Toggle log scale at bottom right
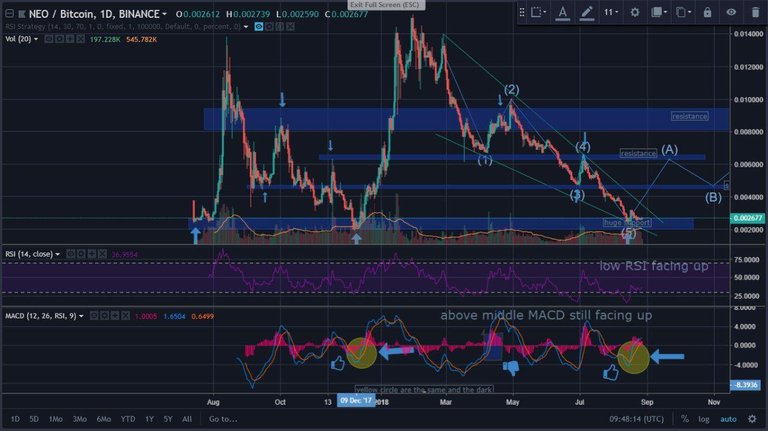Viewport: 768px width, 431px height. point(704,419)
